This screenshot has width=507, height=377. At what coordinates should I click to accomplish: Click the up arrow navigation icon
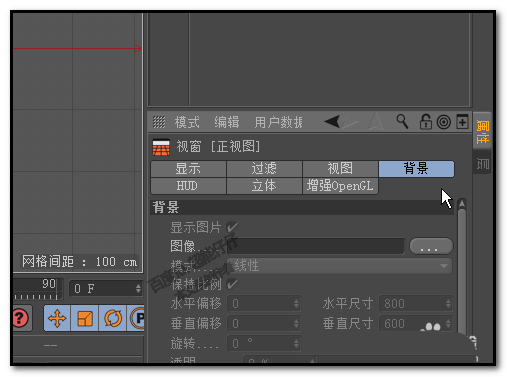click(x=376, y=122)
